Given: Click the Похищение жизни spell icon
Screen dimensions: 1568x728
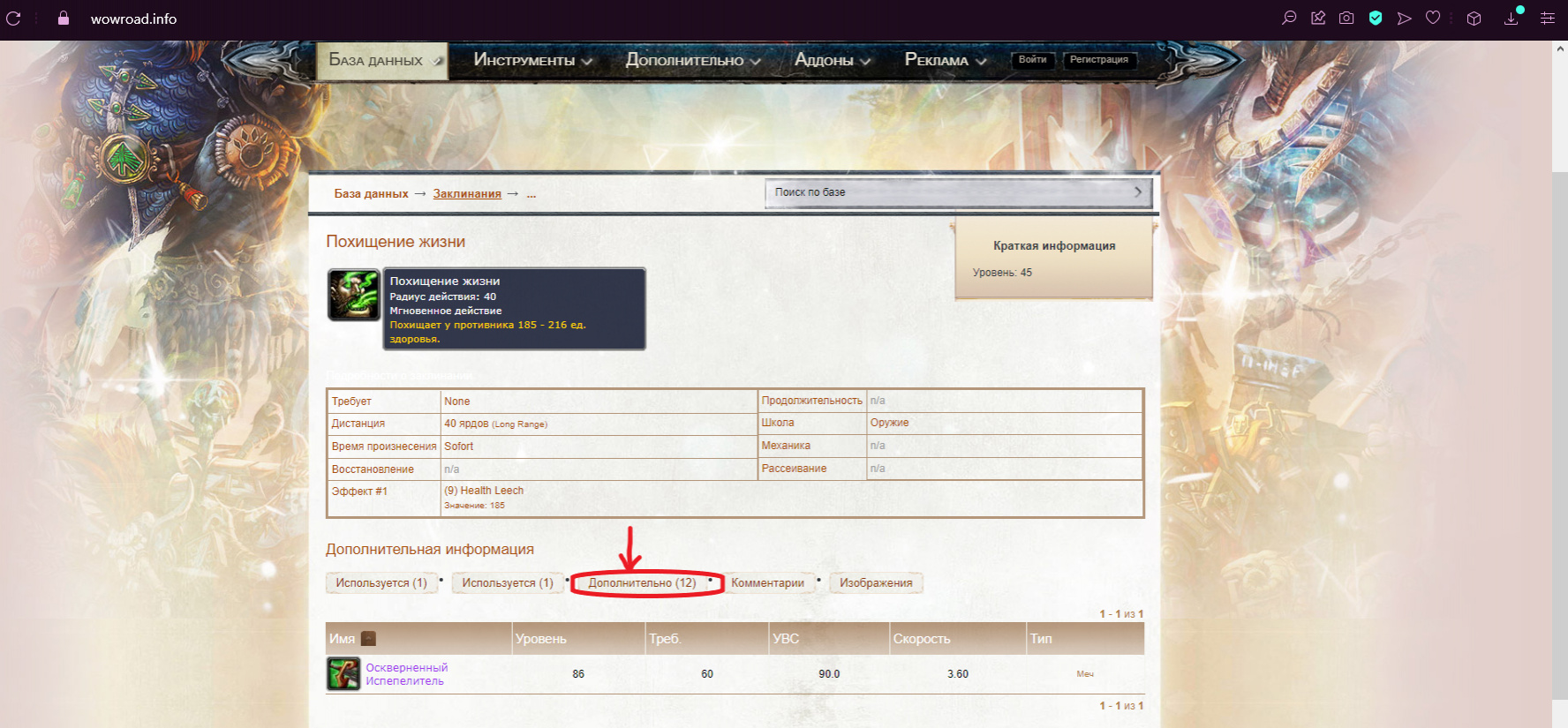Looking at the screenshot, I should (x=353, y=295).
